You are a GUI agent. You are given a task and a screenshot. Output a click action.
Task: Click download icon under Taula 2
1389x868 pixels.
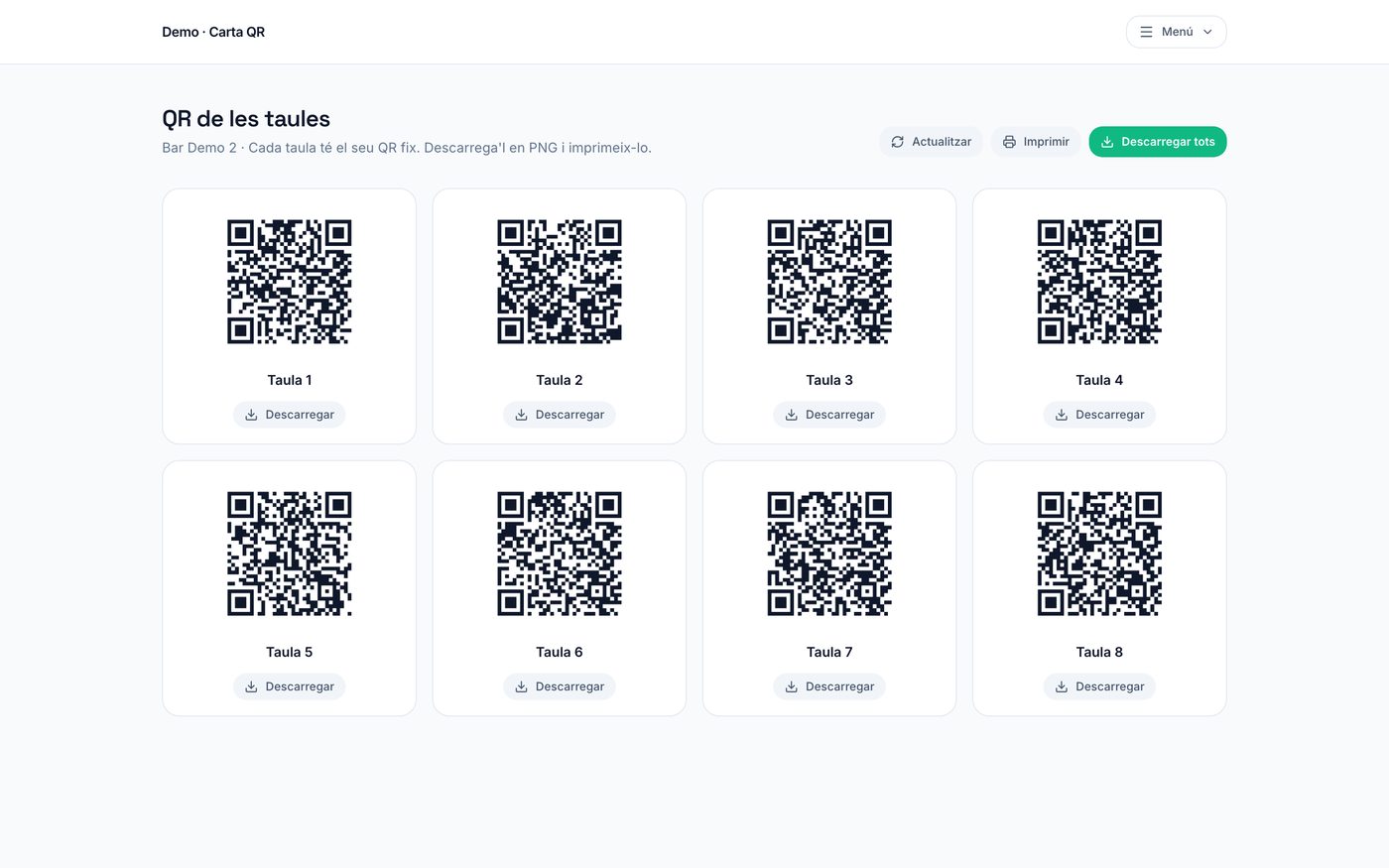[x=521, y=415]
